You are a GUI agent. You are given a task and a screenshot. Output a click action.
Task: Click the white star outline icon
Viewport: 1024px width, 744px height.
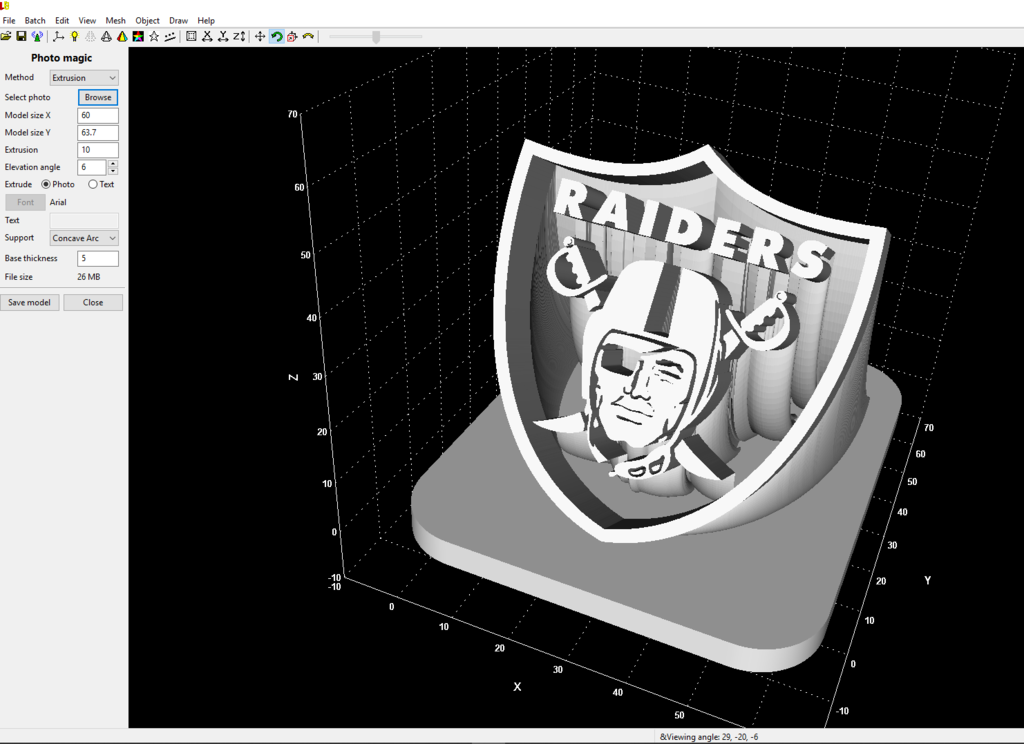point(154,37)
